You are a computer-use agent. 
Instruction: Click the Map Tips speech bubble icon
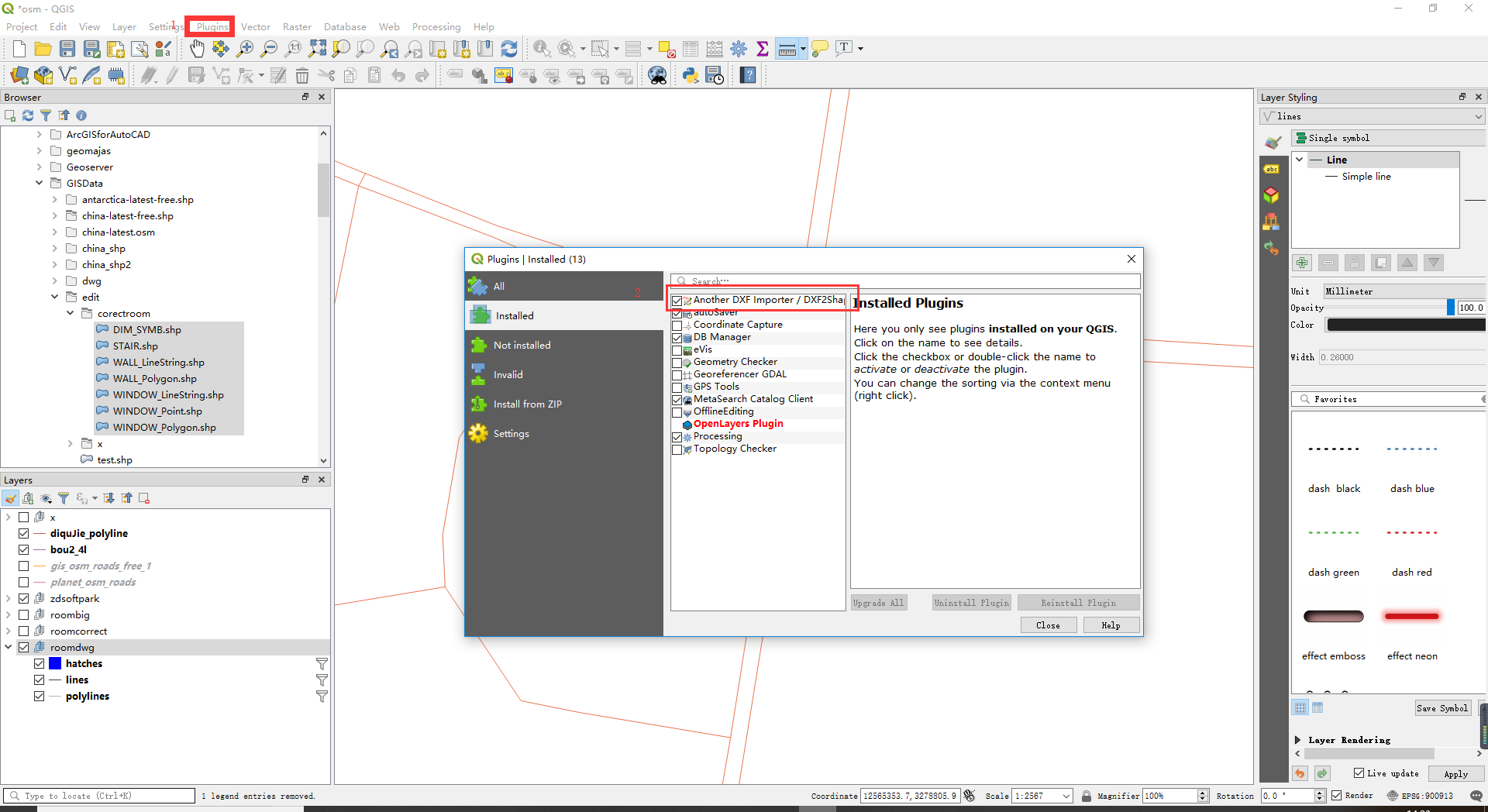click(x=820, y=50)
